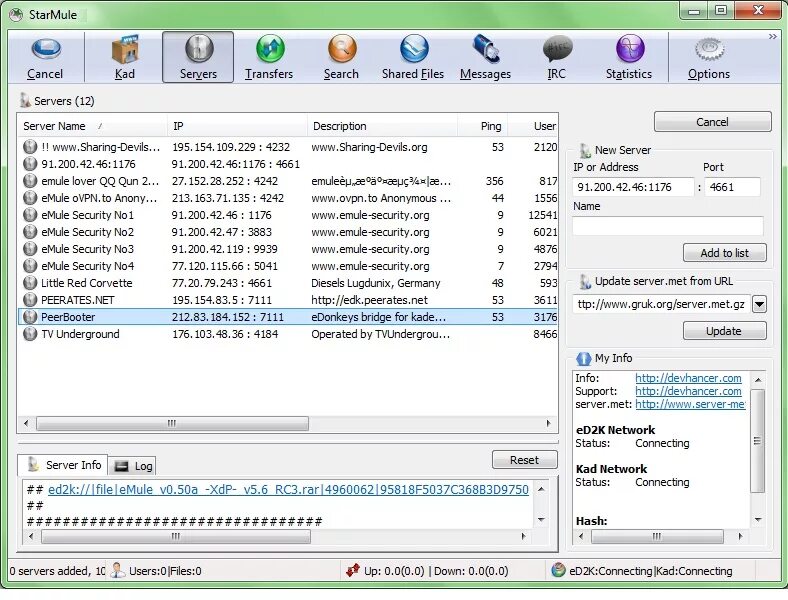
Task: Click the Cancel toolbar icon
Action: tap(45, 57)
